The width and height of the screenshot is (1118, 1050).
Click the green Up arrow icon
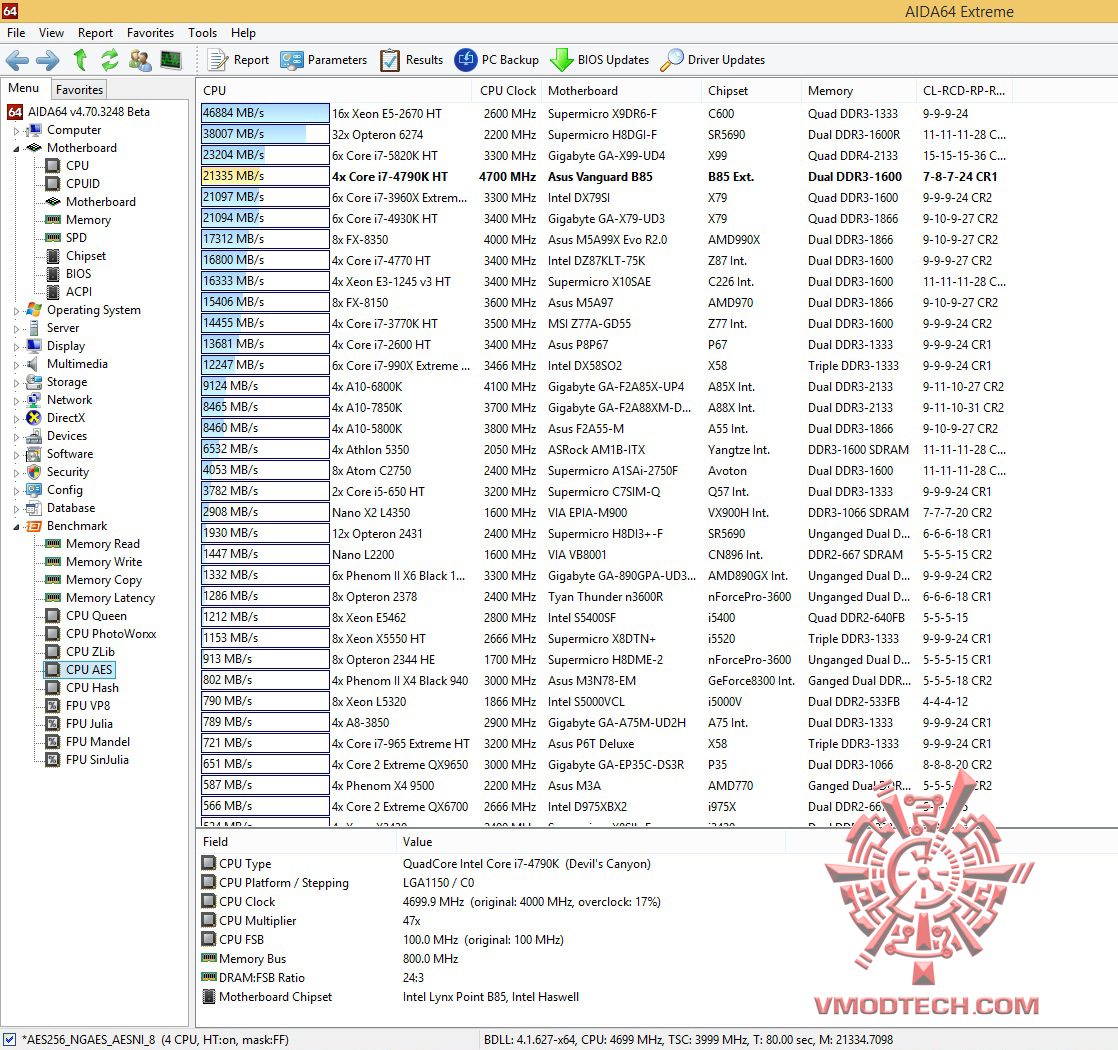80,60
